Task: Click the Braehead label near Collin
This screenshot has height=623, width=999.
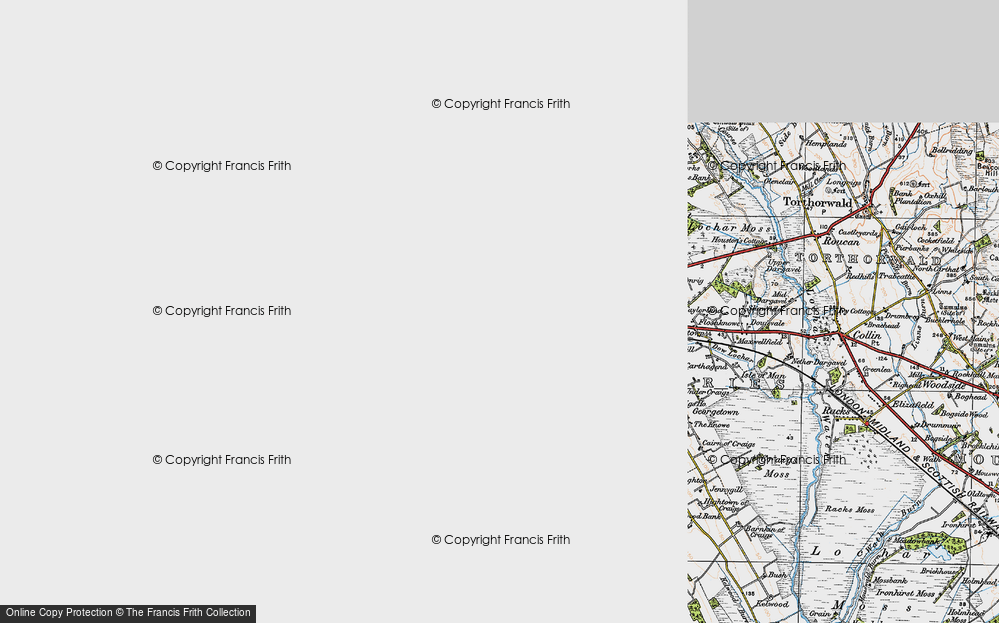Action: (883, 325)
